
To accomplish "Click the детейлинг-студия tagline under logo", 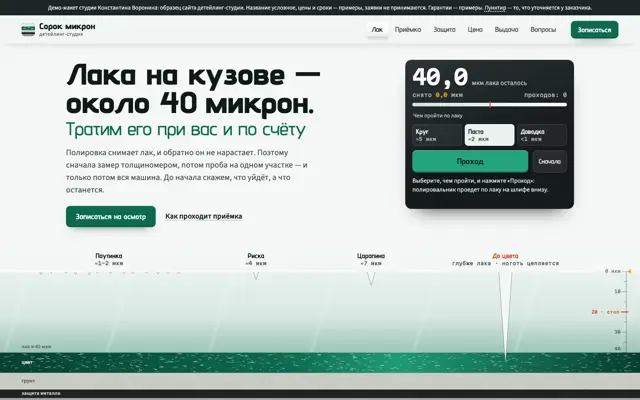I will tap(61, 34).
